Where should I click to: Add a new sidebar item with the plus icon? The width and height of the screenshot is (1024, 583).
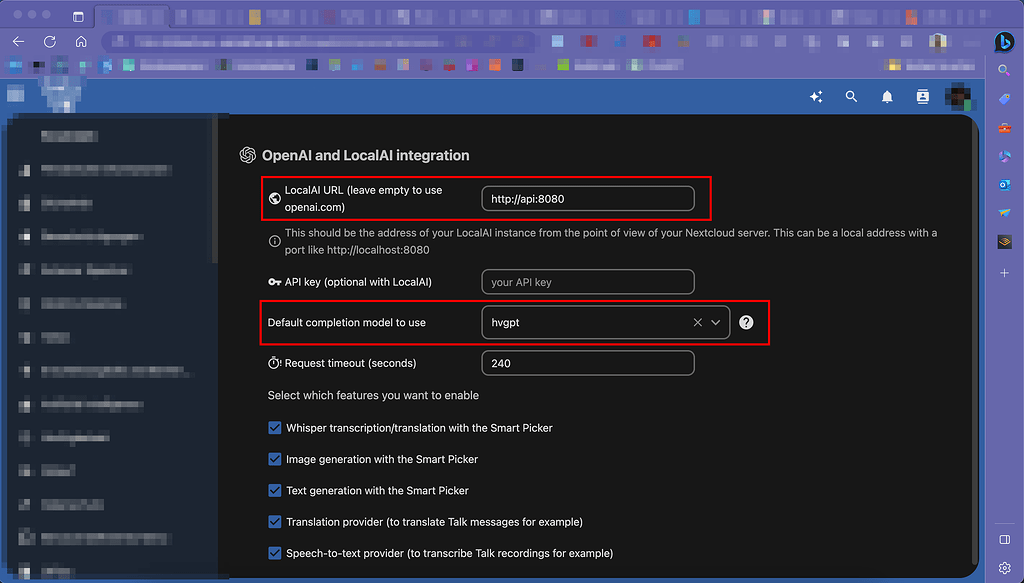pyautogui.click(x=1004, y=271)
